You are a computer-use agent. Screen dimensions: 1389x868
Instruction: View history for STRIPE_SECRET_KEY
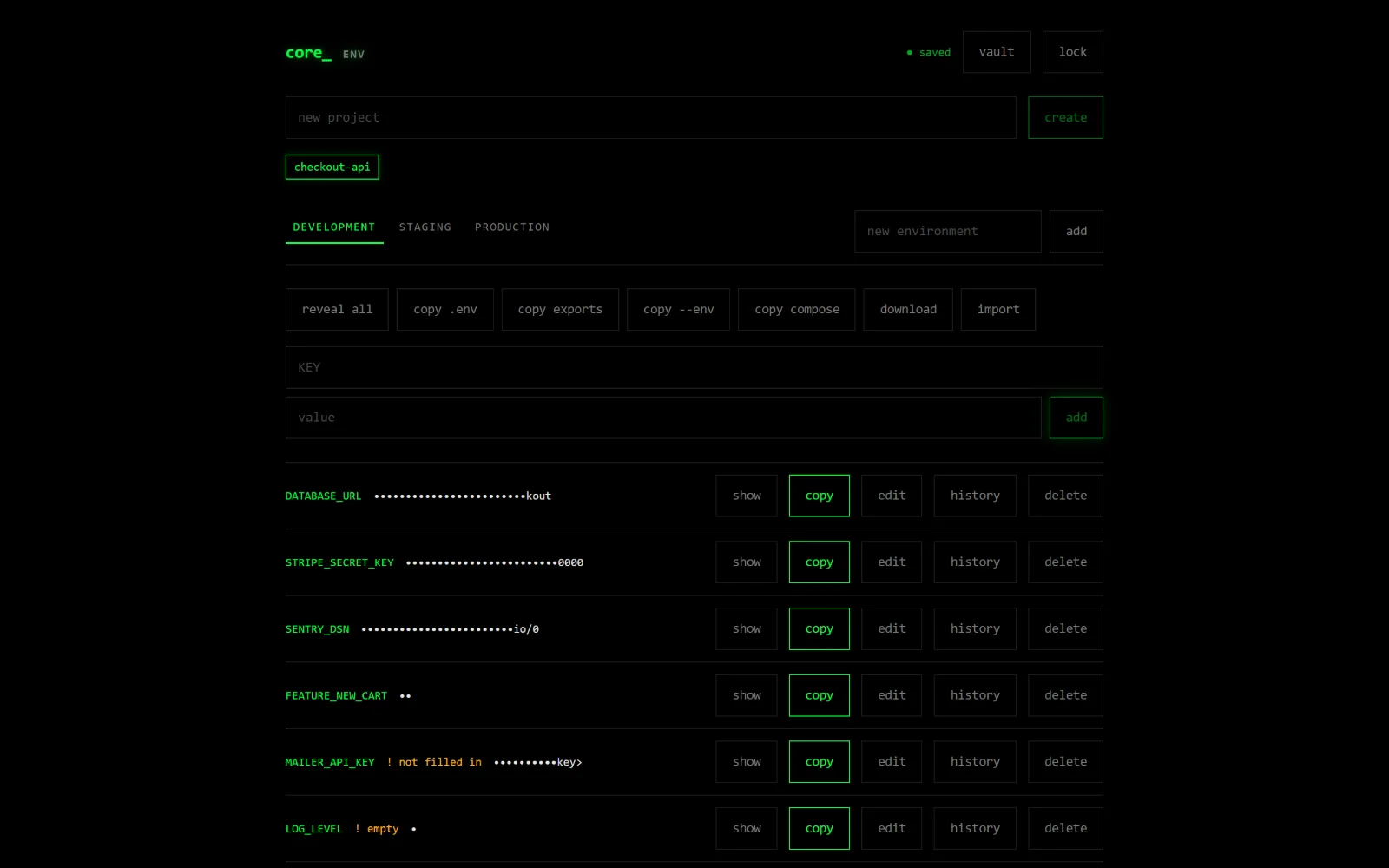click(x=975, y=562)
